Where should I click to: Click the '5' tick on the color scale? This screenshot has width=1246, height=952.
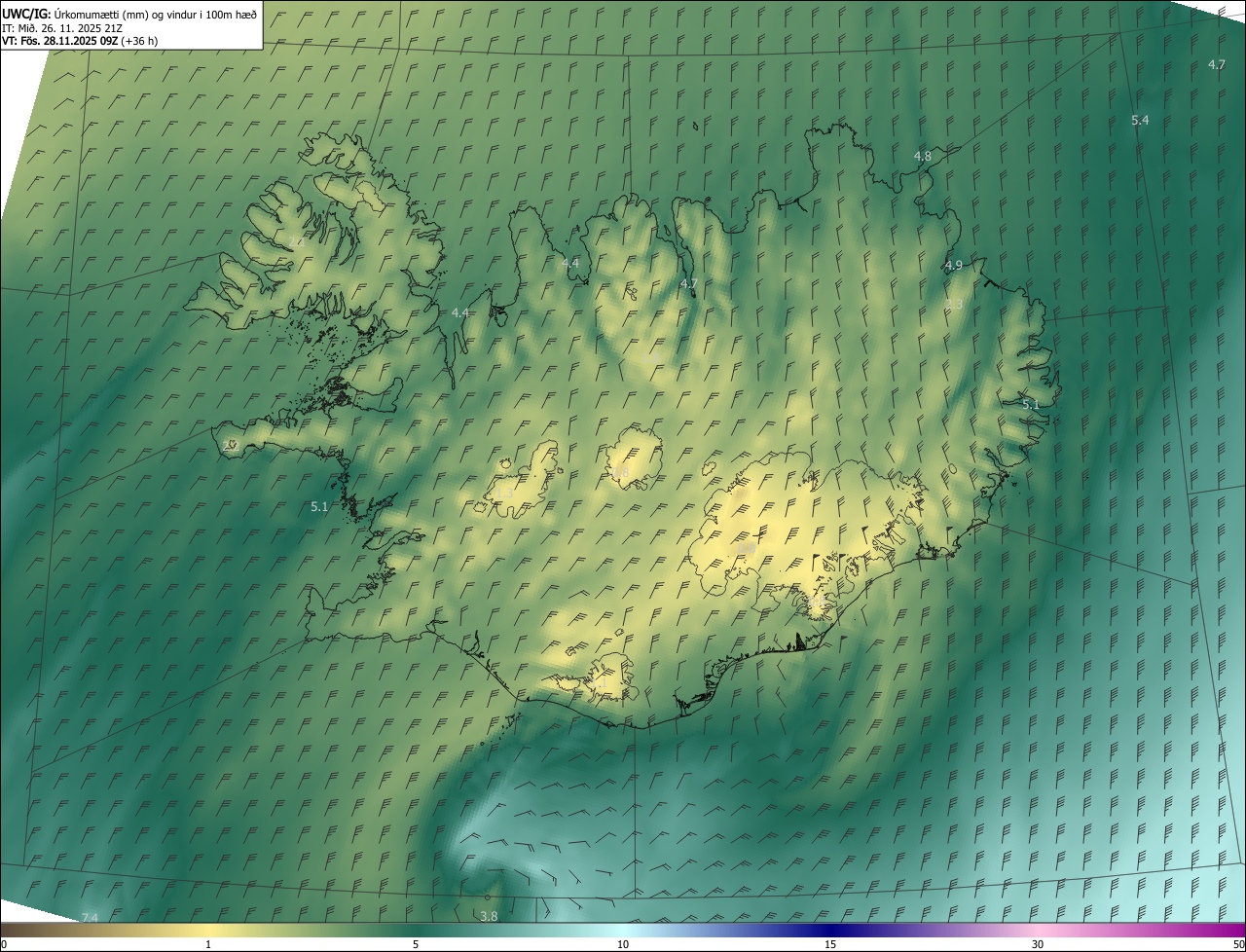pos(416,944)
